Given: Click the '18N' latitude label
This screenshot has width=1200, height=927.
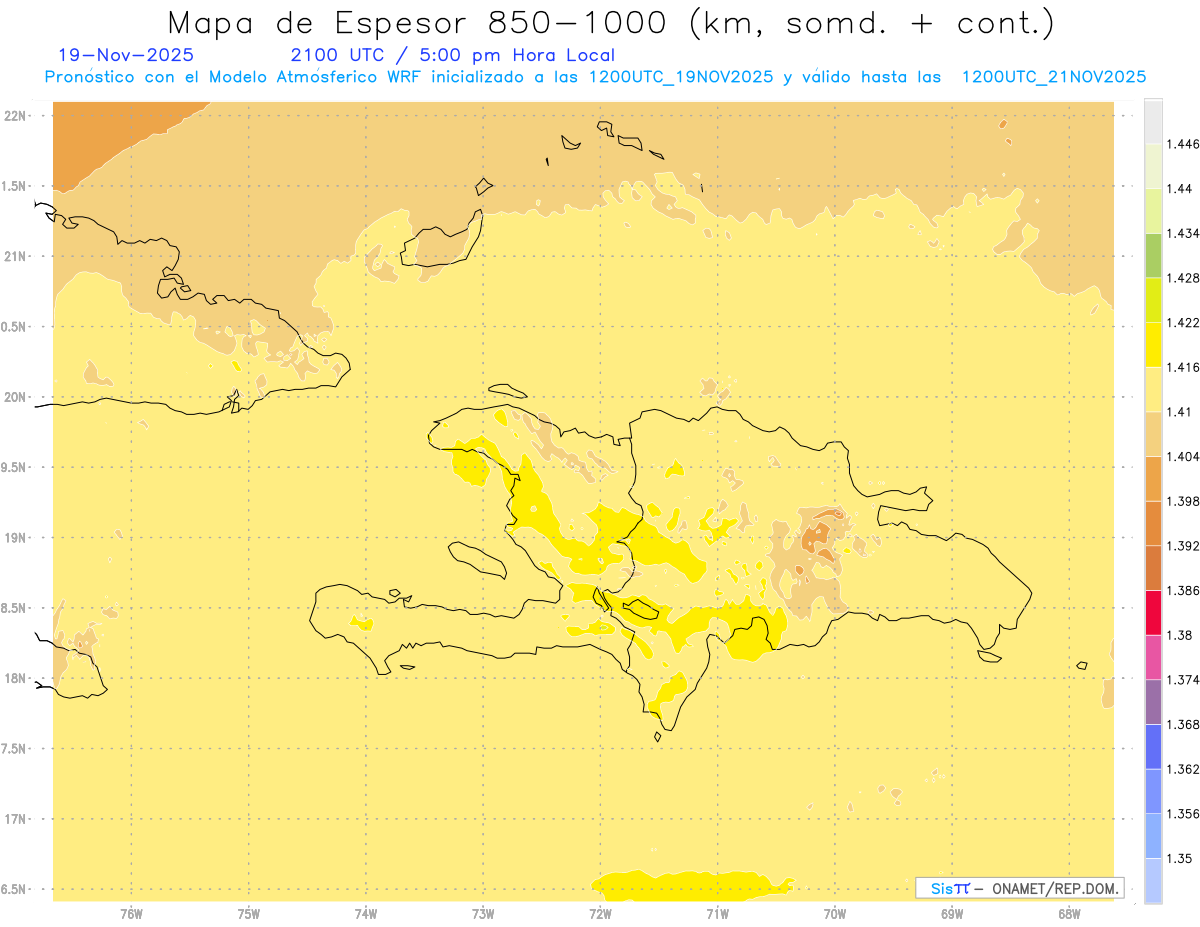Looking at the screenshot, I should (x=15, y=679).
